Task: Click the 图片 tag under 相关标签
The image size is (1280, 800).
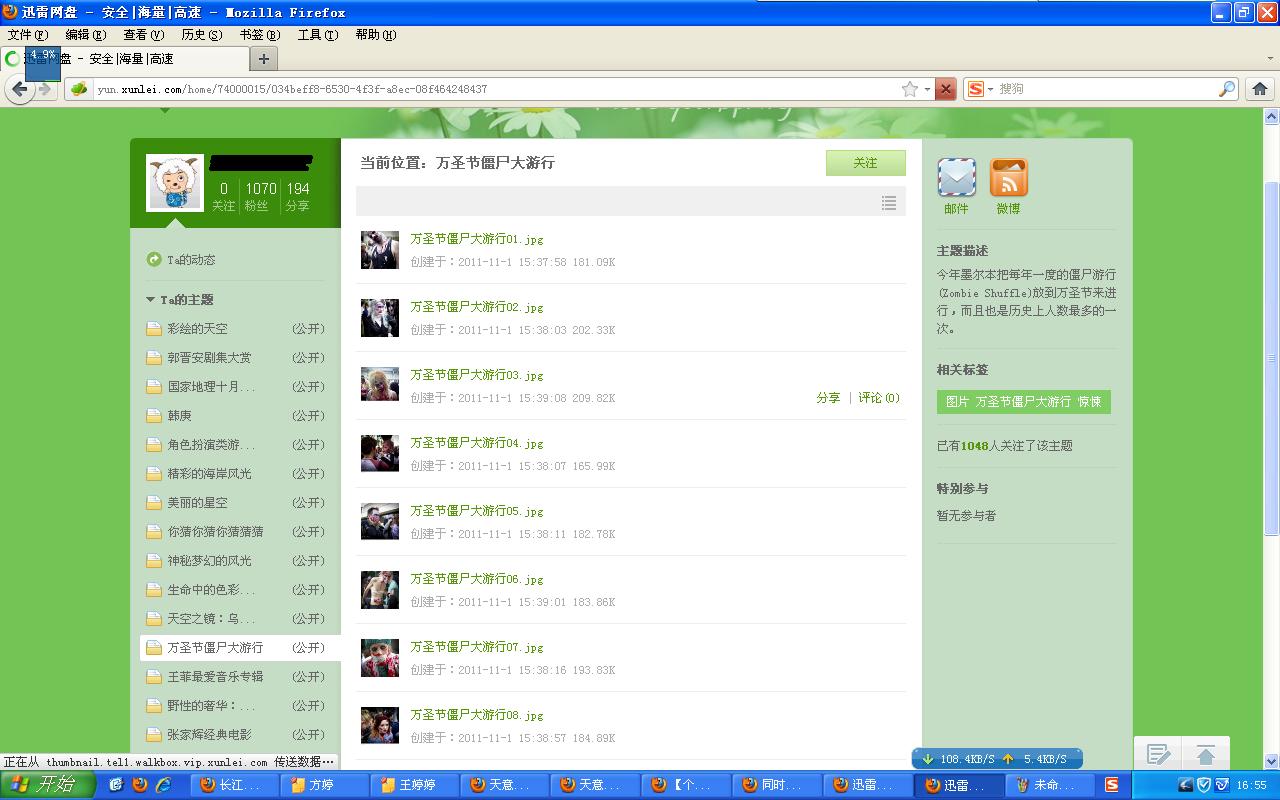Action: click(x=957, y=401)
